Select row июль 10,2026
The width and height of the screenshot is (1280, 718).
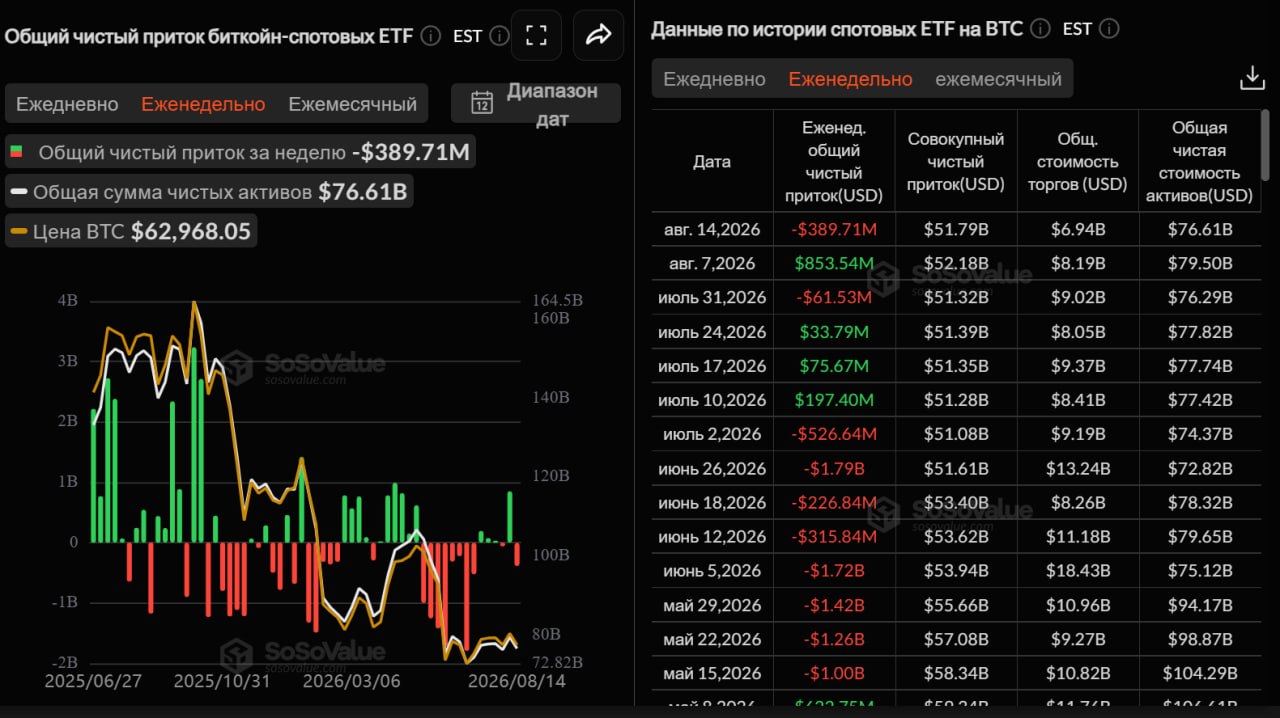956,400
